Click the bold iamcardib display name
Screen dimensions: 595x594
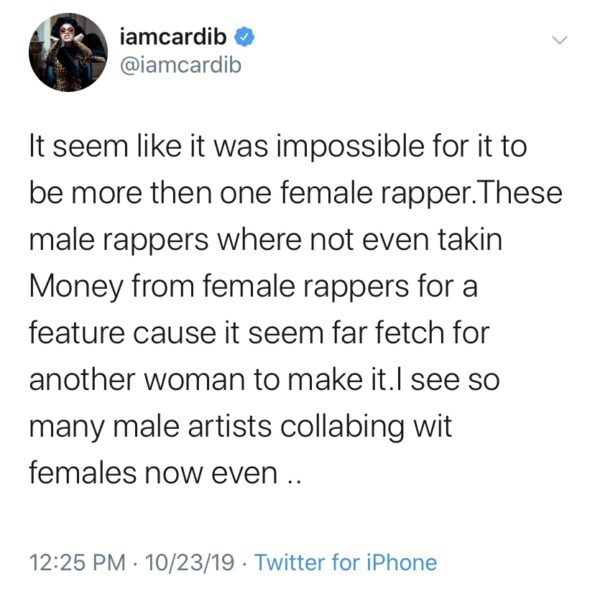tap(173, 37)
